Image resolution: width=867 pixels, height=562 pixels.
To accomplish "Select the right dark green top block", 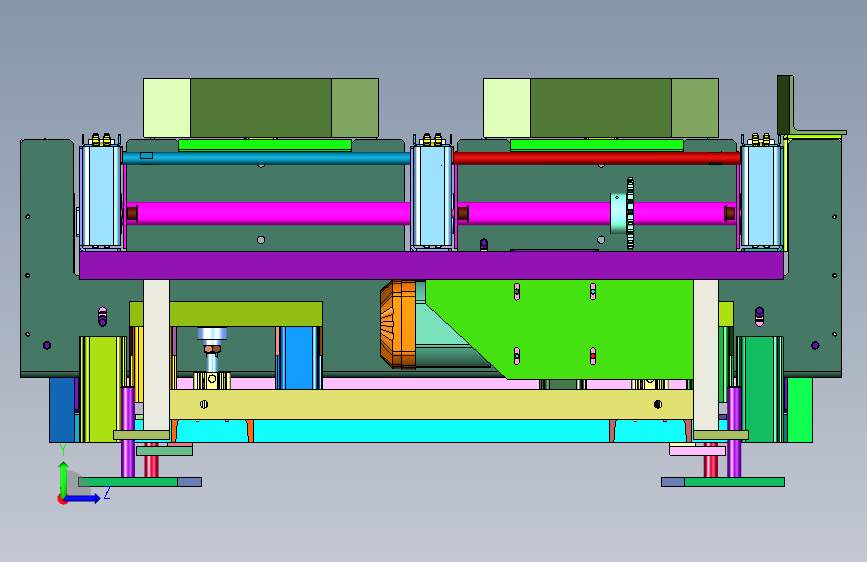I will tap(601, 108).
